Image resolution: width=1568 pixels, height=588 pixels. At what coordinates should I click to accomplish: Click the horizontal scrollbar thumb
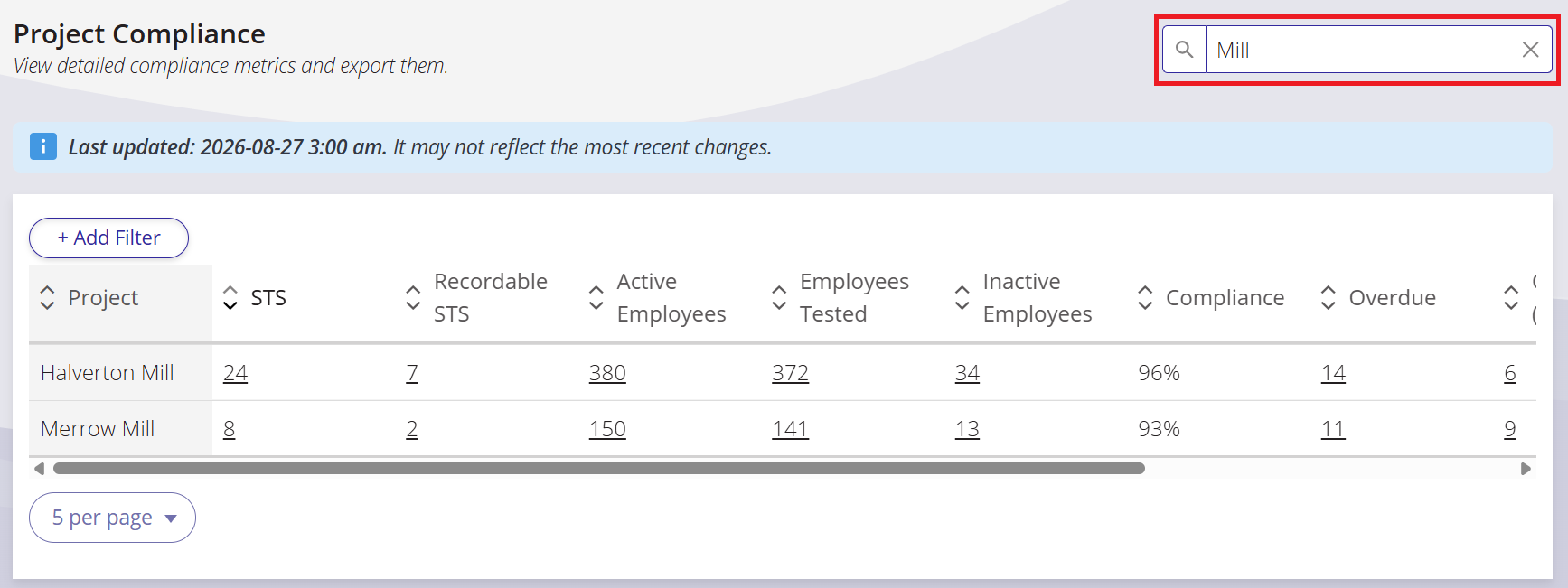598,469
